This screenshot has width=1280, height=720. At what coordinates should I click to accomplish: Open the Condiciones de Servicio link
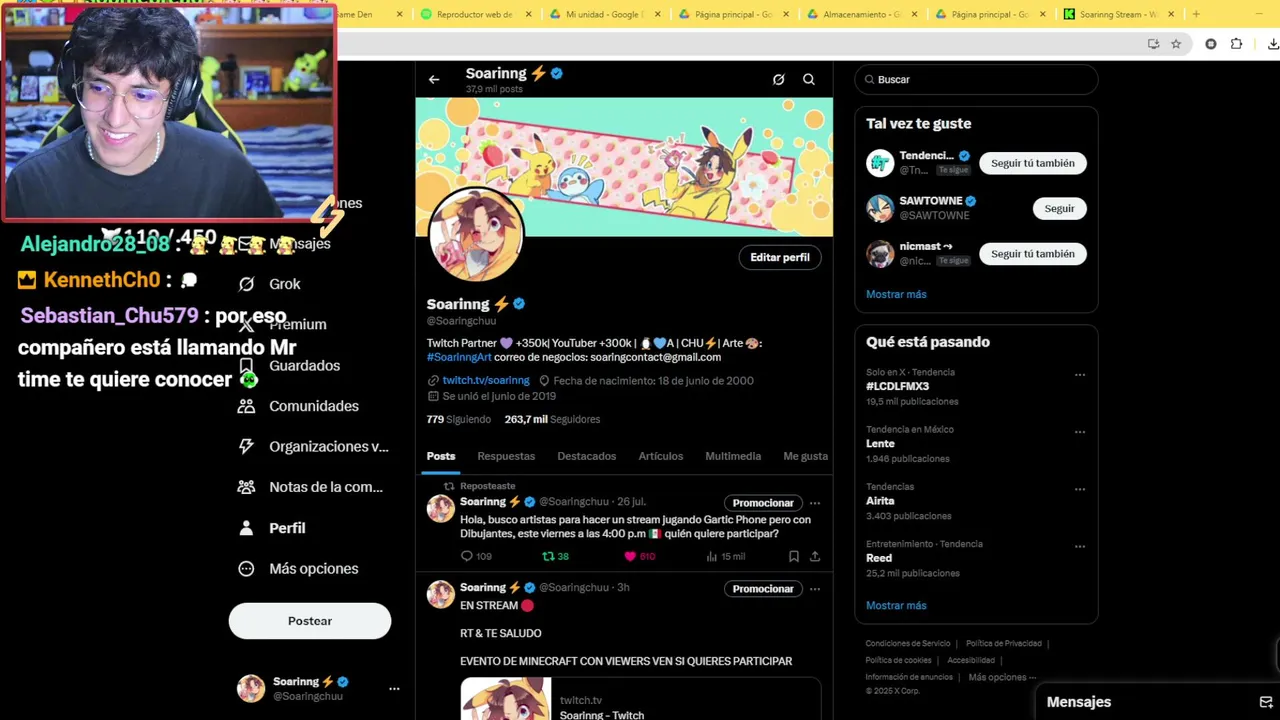pyautogui.click(x=908, y=644)
